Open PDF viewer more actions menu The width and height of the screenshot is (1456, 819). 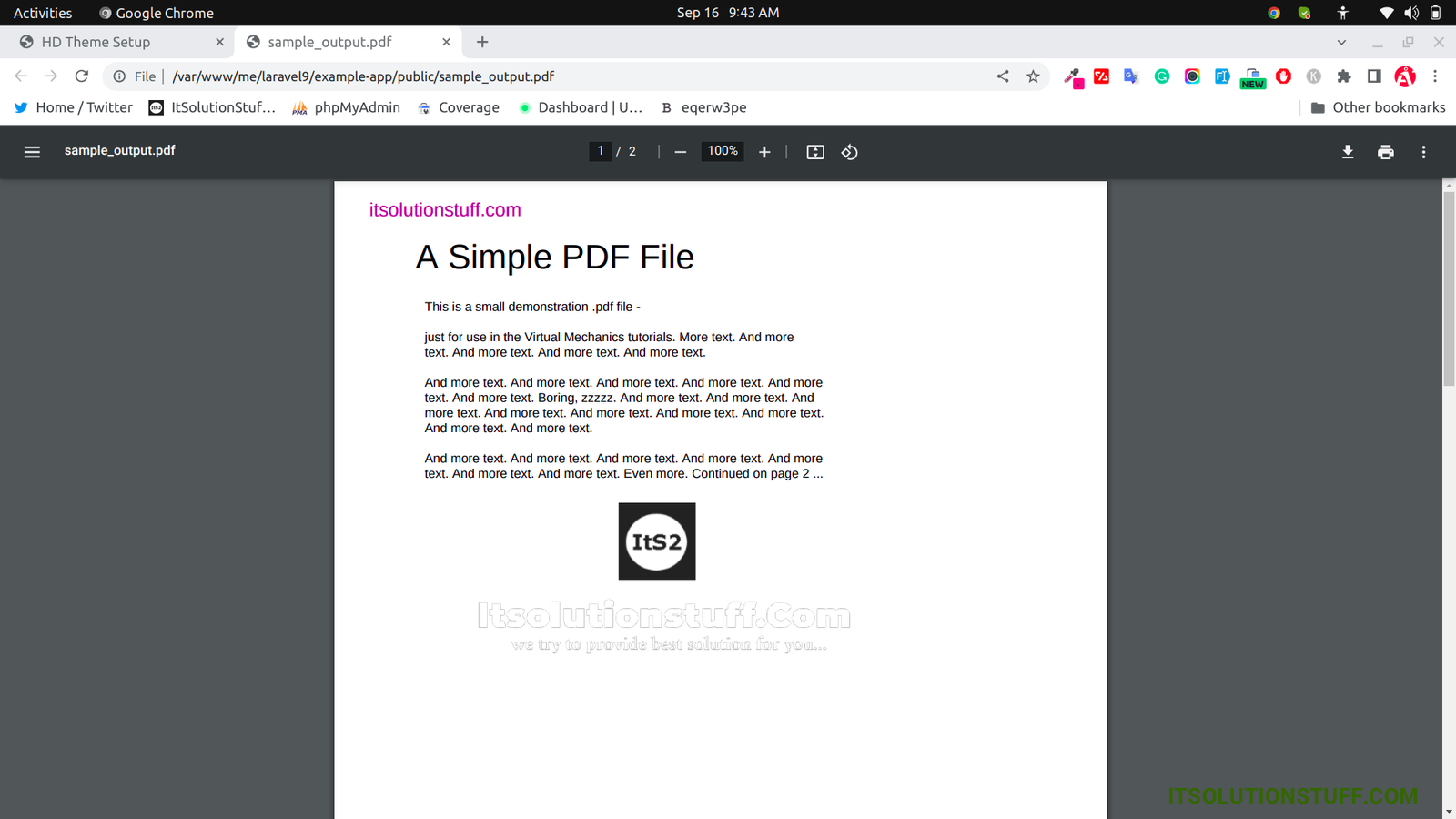pos(1423,152)
